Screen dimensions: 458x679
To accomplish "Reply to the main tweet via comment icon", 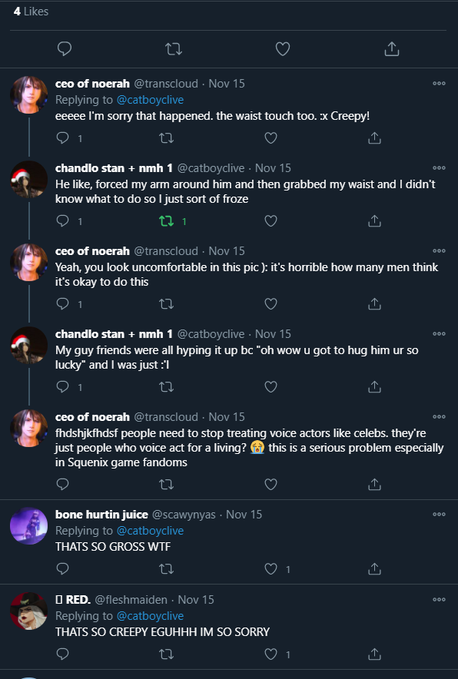I will coord(65,48).
